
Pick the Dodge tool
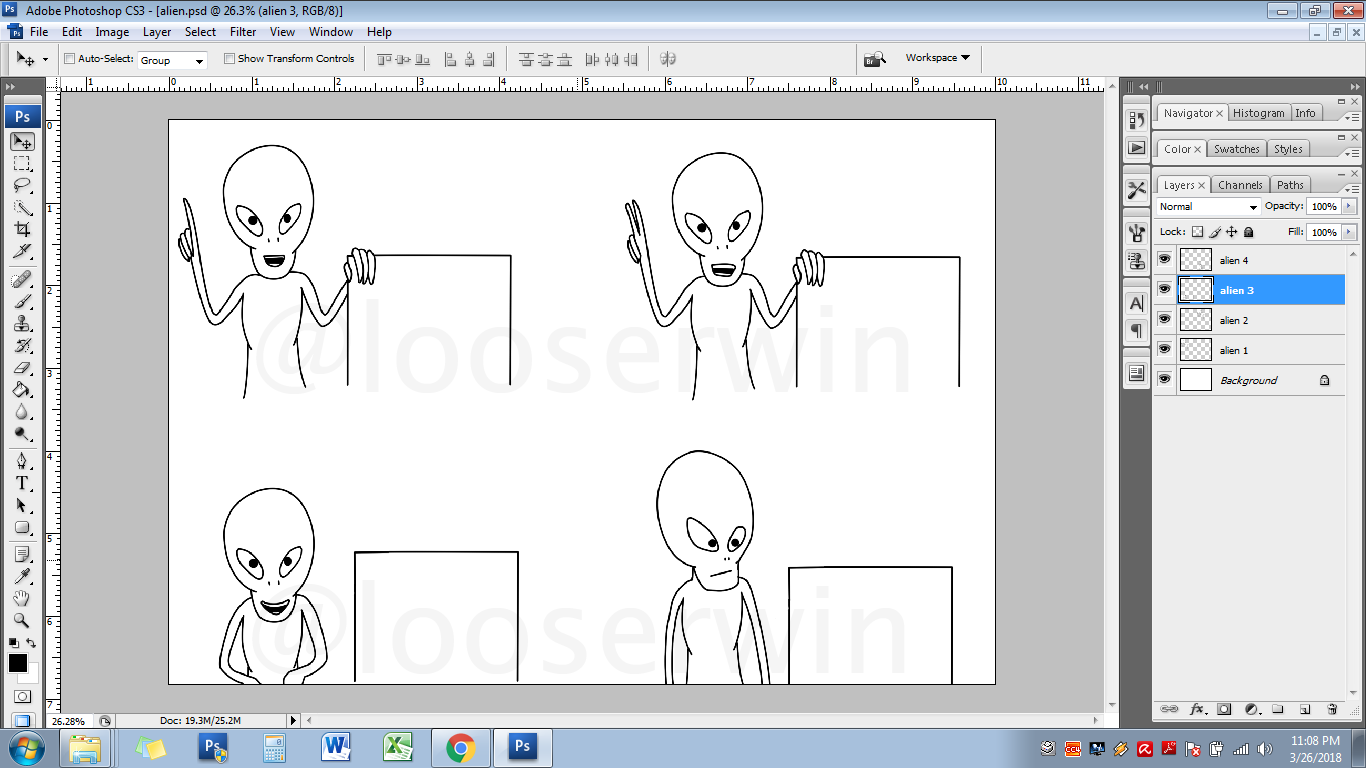[22, 433]
